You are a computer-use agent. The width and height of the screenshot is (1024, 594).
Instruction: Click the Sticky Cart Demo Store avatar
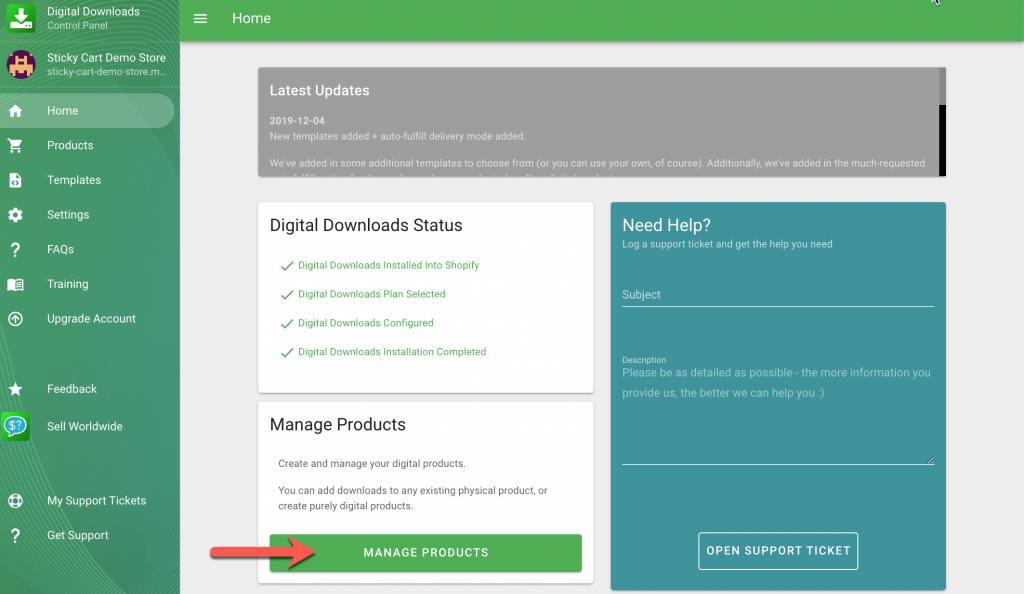click(21, 64)
